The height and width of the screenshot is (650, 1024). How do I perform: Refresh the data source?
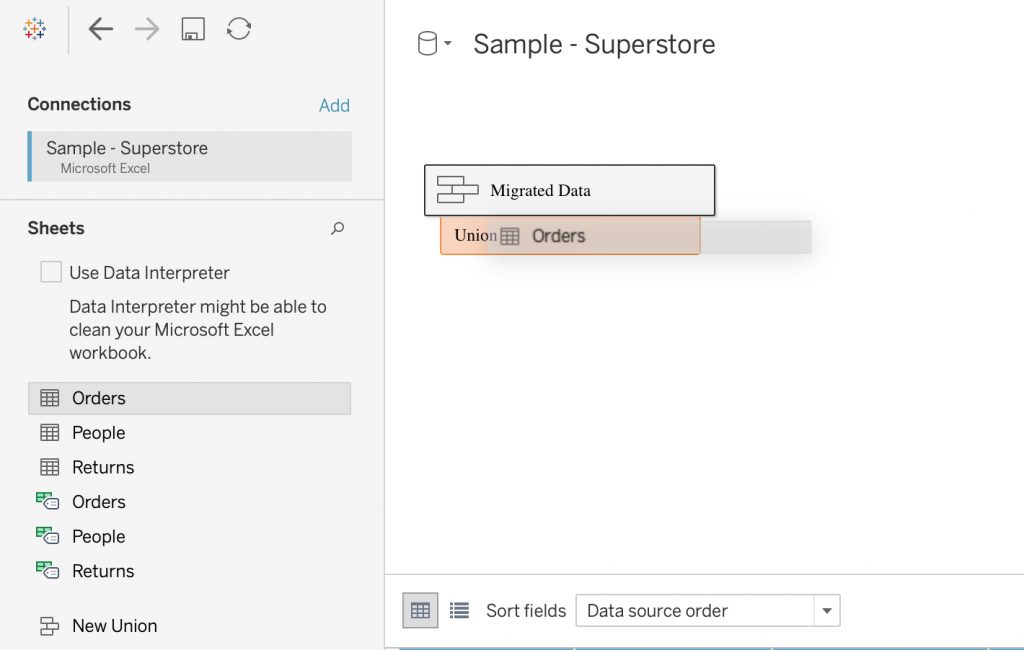[239, 29]
